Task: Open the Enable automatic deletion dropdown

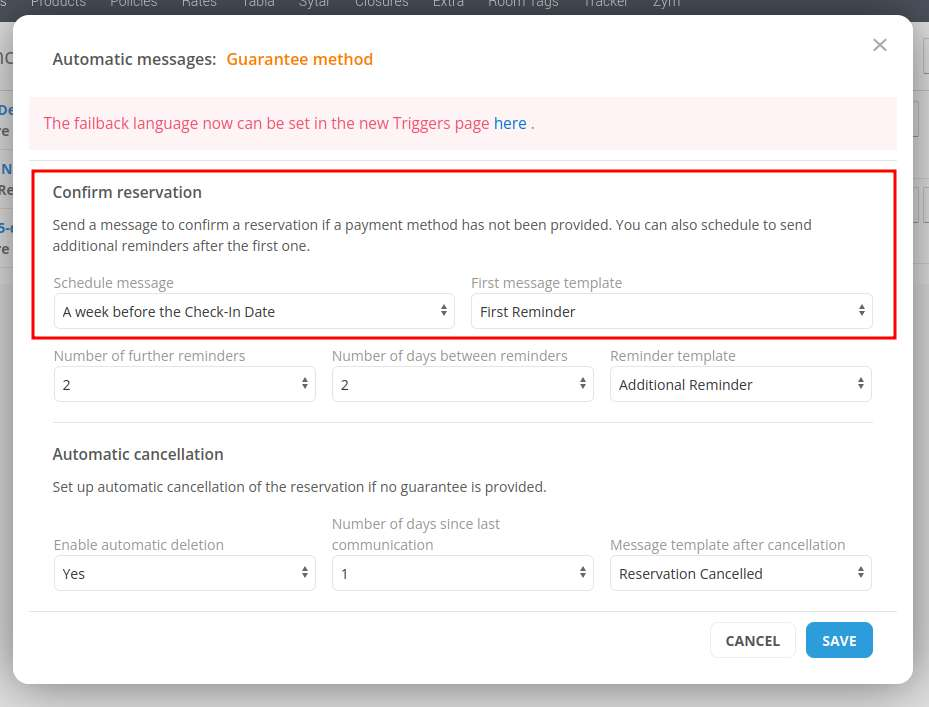Action: [x=184, y=574]
